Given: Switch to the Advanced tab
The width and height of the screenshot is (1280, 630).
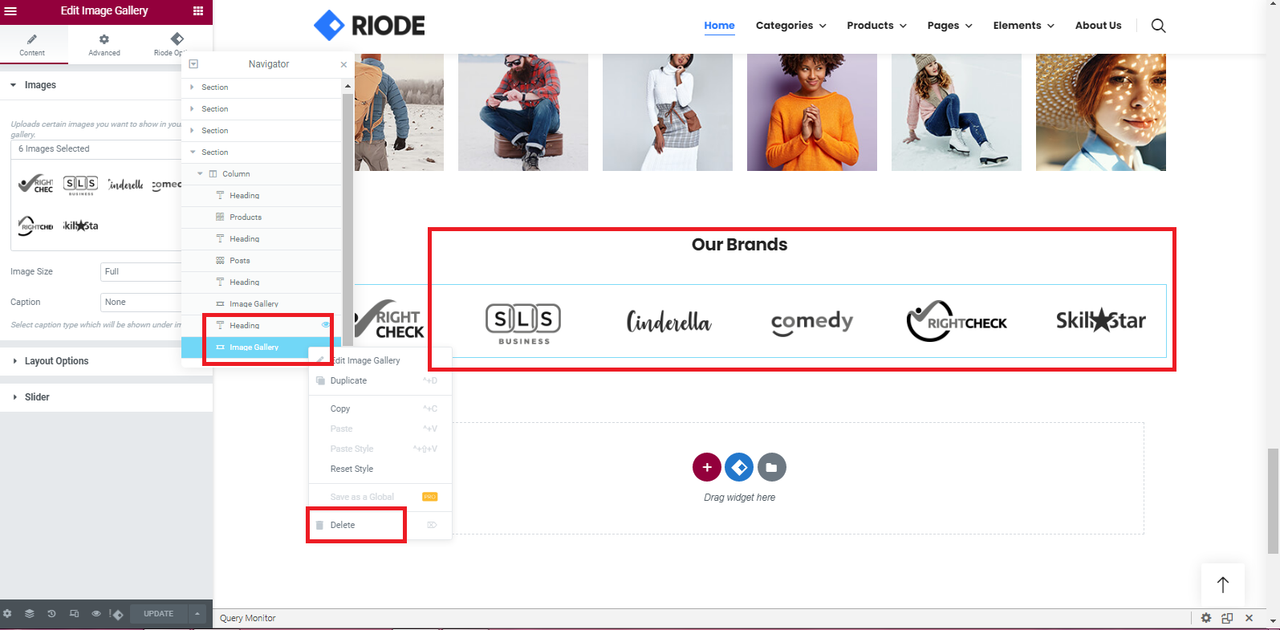Looking at the screenshot, I should tap(104, 45).
